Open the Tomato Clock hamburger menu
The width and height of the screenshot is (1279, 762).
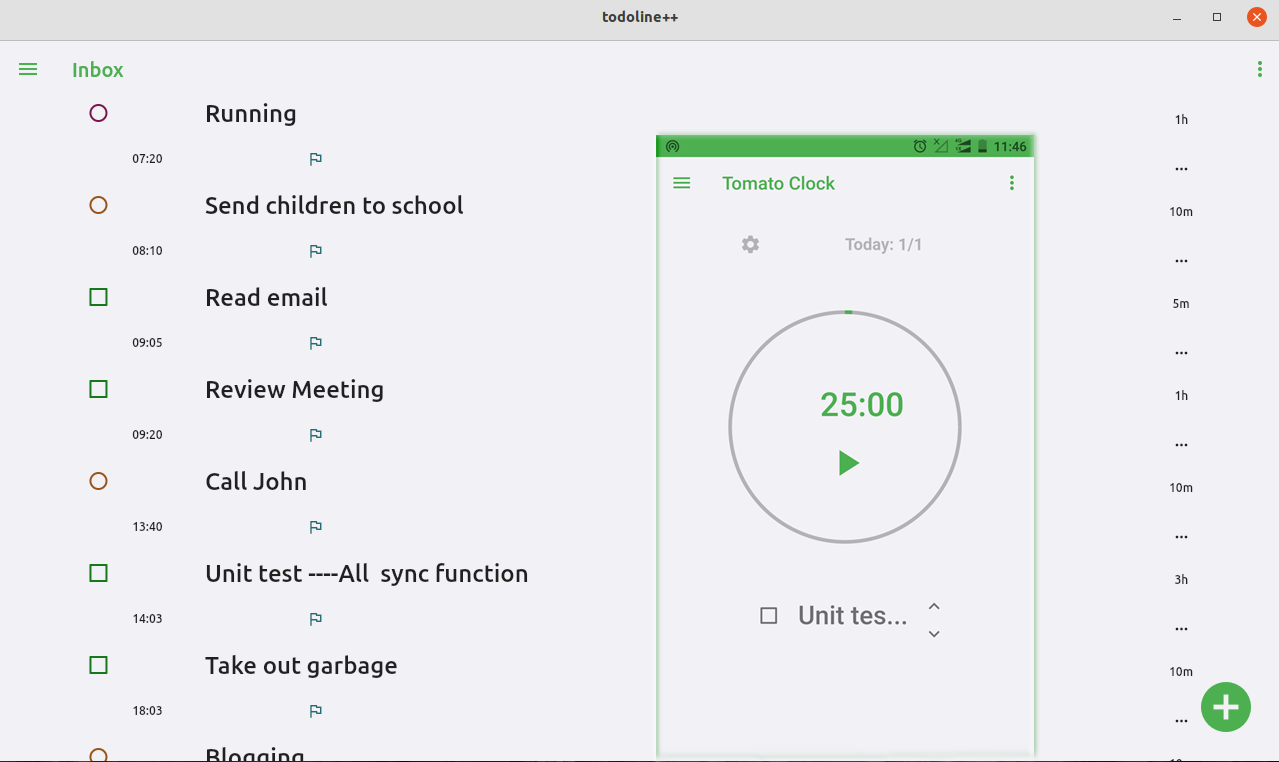[x=682, y=183]
